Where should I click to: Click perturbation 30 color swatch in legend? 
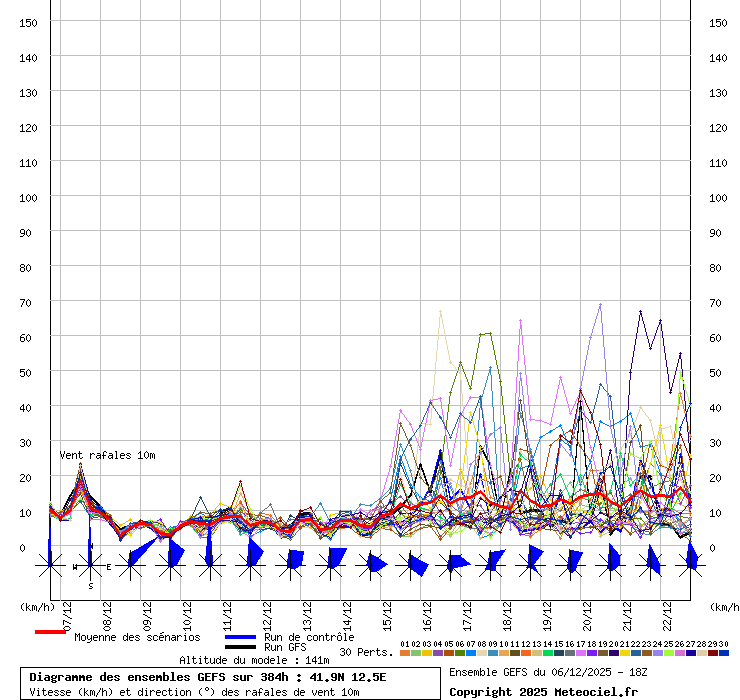[x=724, y=653]
